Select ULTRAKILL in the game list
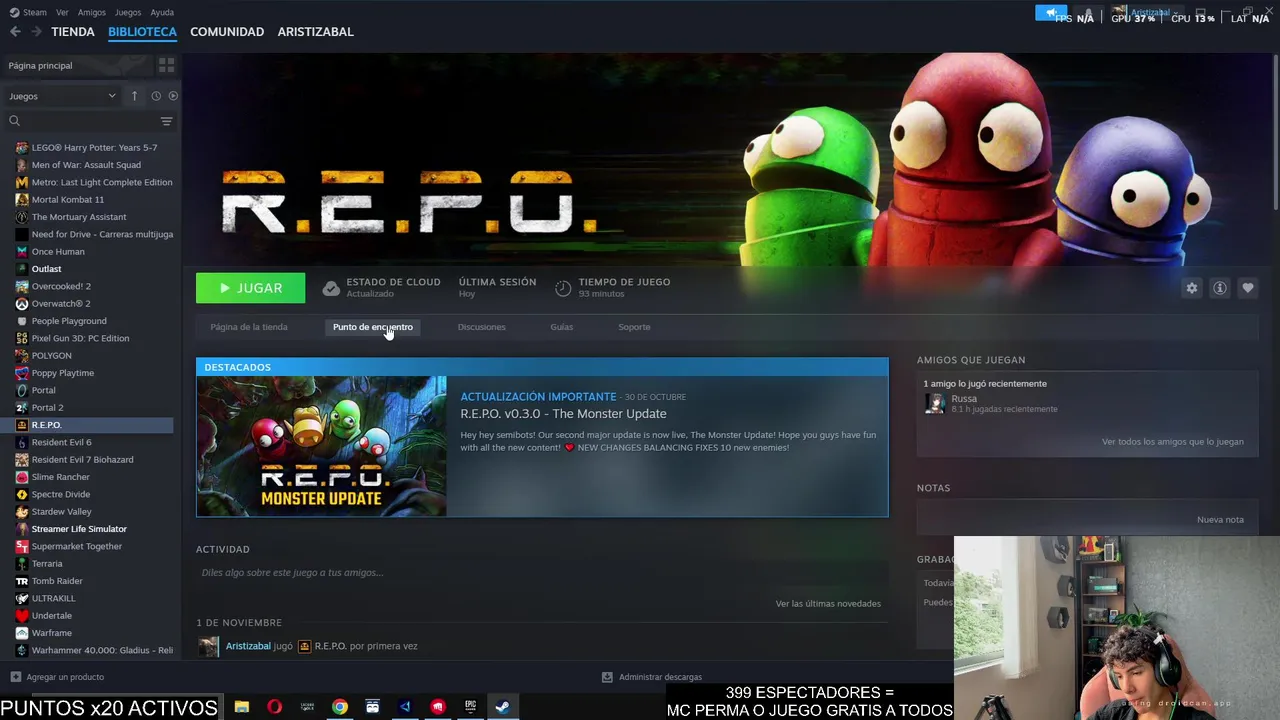This screenshot has width=1280, height=720. (53, 598)
